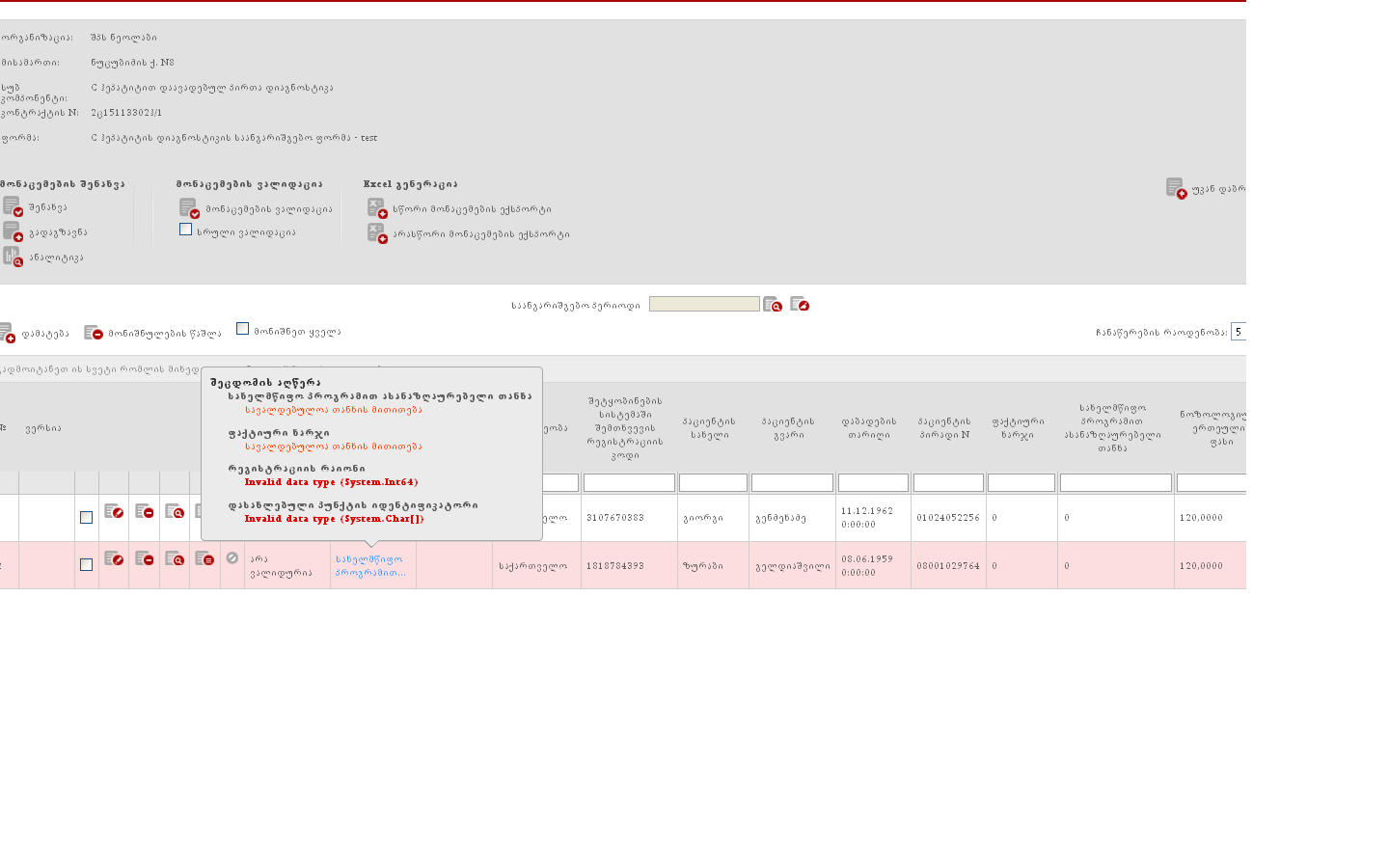Check the მონიშნეთ ყველა select-all checkbox
Viewport: 1389px width, 868px height.
(242, 329)
